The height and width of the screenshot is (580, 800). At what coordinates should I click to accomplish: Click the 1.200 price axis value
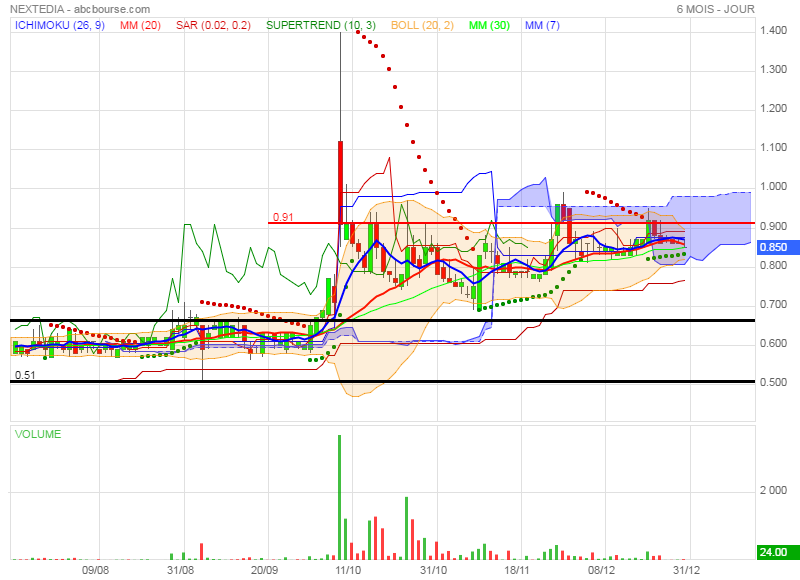(773, 109)
